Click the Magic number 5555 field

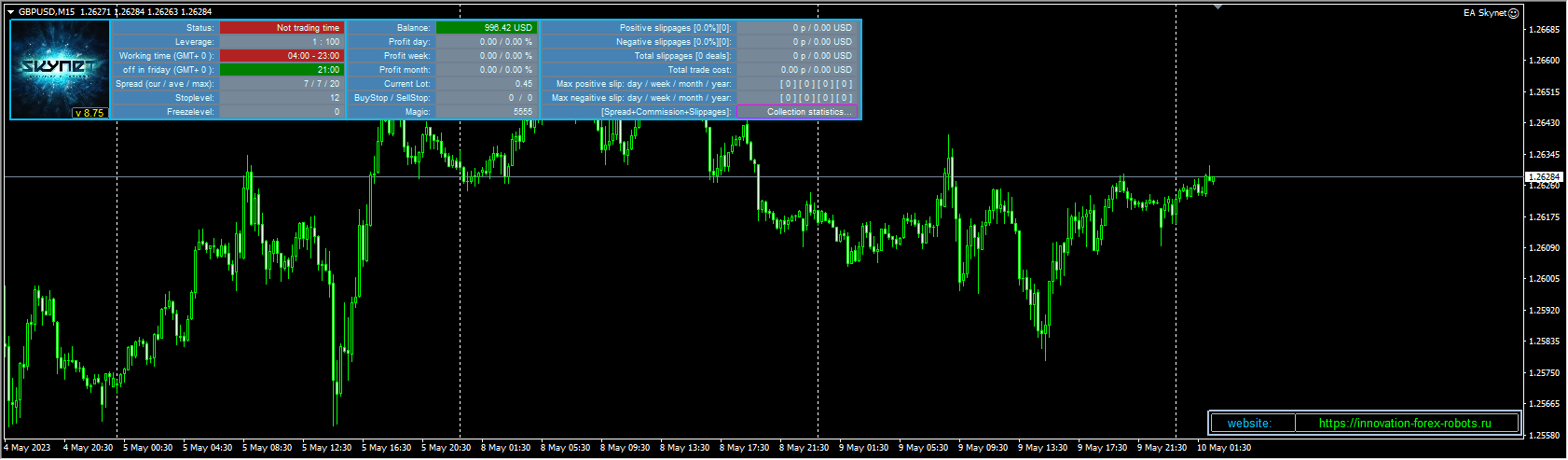pos(485,112)
